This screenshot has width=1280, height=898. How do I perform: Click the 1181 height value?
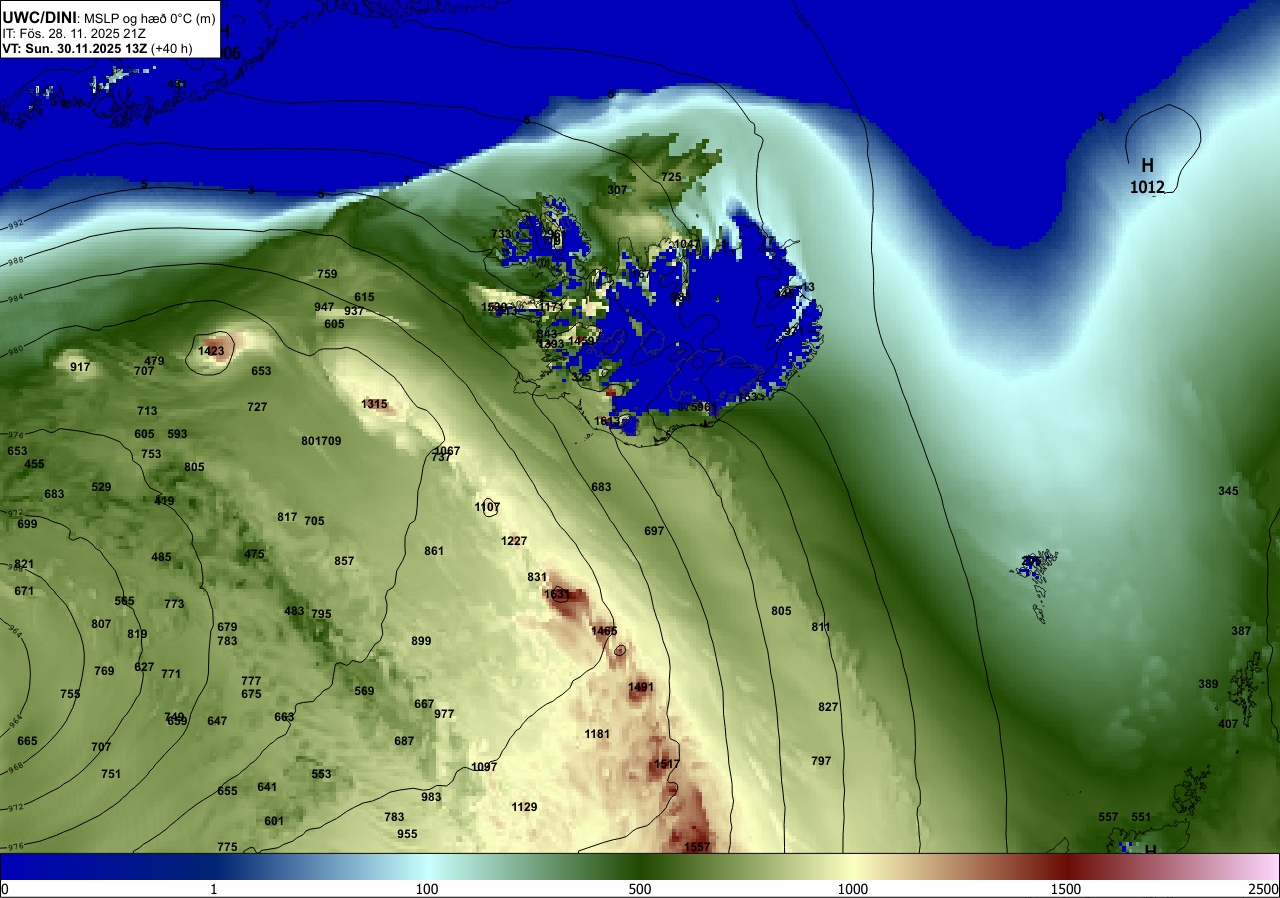(597, 734)
